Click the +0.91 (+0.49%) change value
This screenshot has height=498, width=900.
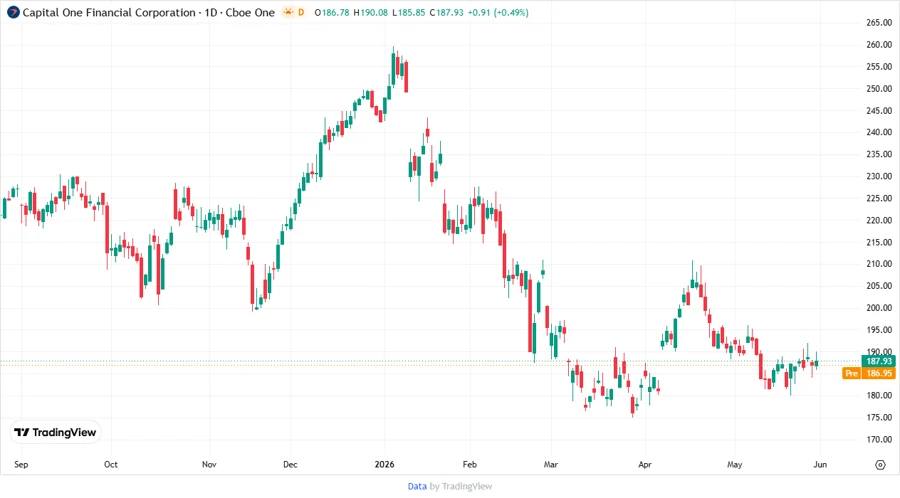click(498, 12)
